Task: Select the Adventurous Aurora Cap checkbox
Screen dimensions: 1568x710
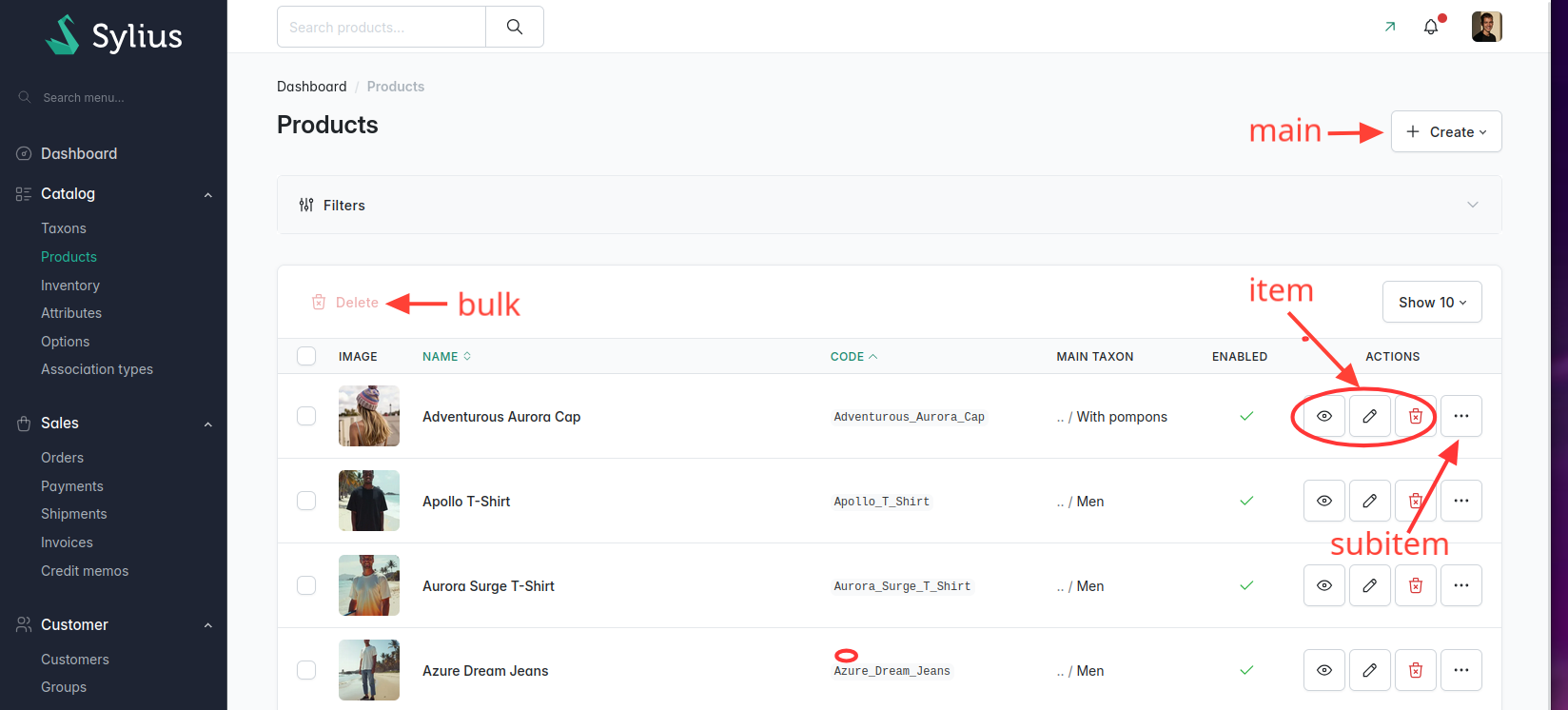Action: (306, 416)
